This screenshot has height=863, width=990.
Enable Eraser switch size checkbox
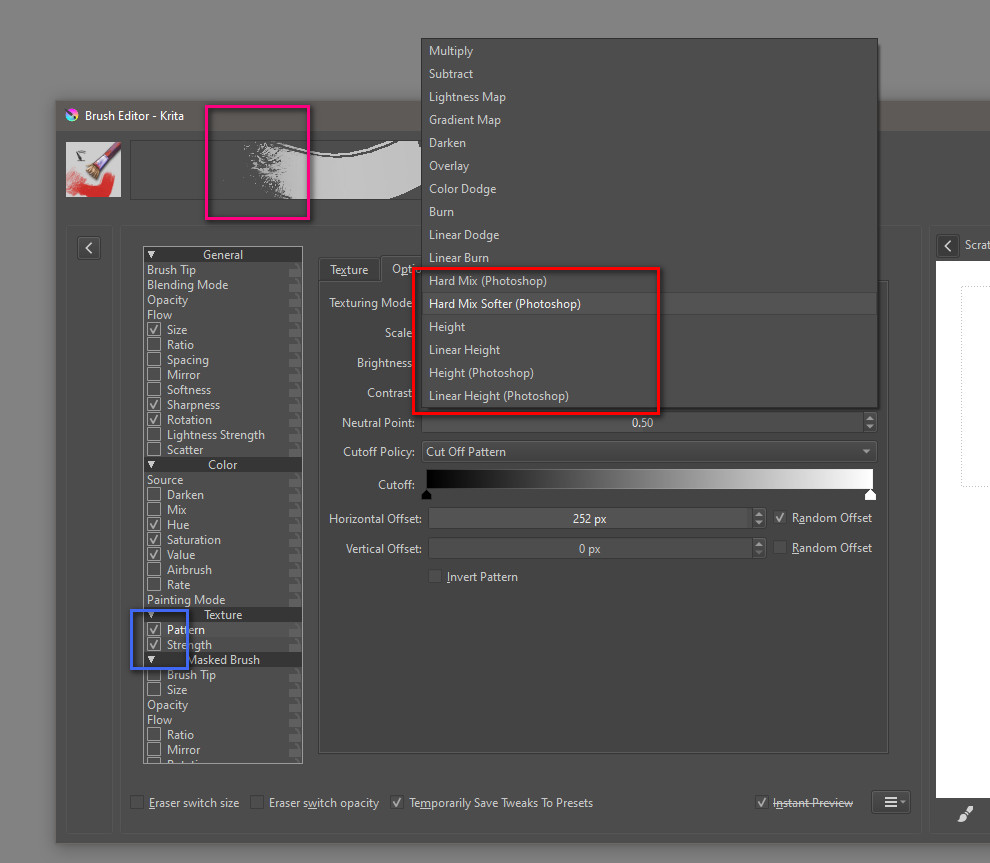136,802
